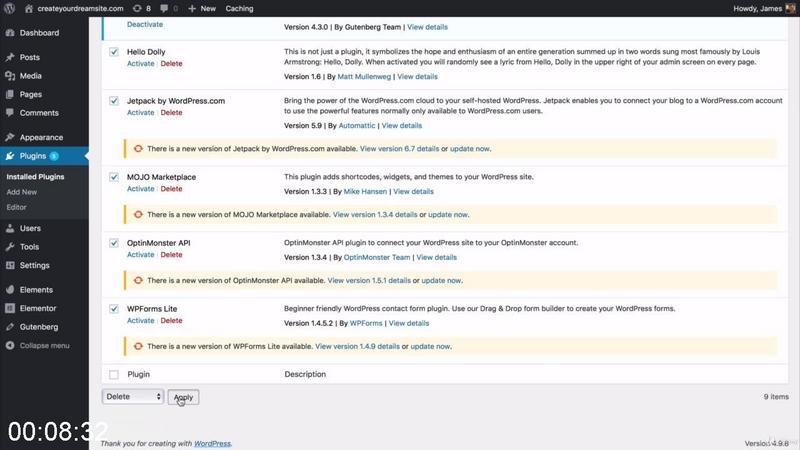Open the Add New plugins submenu item
Viewport: 800px width, 450px height.
pyautogui.click(x=21, y=192)
